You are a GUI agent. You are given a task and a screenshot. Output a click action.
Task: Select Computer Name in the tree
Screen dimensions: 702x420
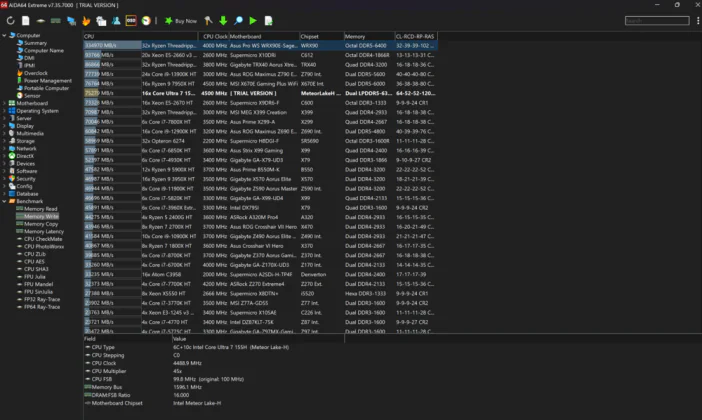tap(43, 51)
